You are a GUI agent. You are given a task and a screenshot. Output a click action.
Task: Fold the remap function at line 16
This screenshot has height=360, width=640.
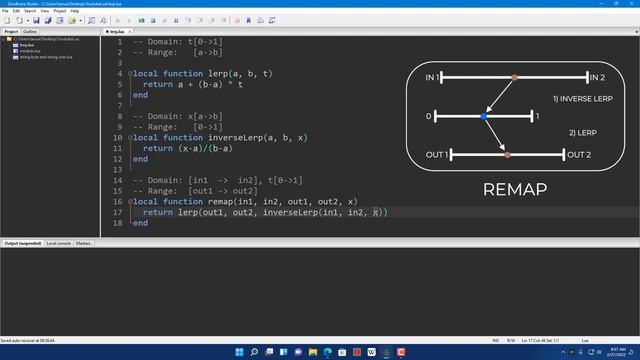(130, 202)
